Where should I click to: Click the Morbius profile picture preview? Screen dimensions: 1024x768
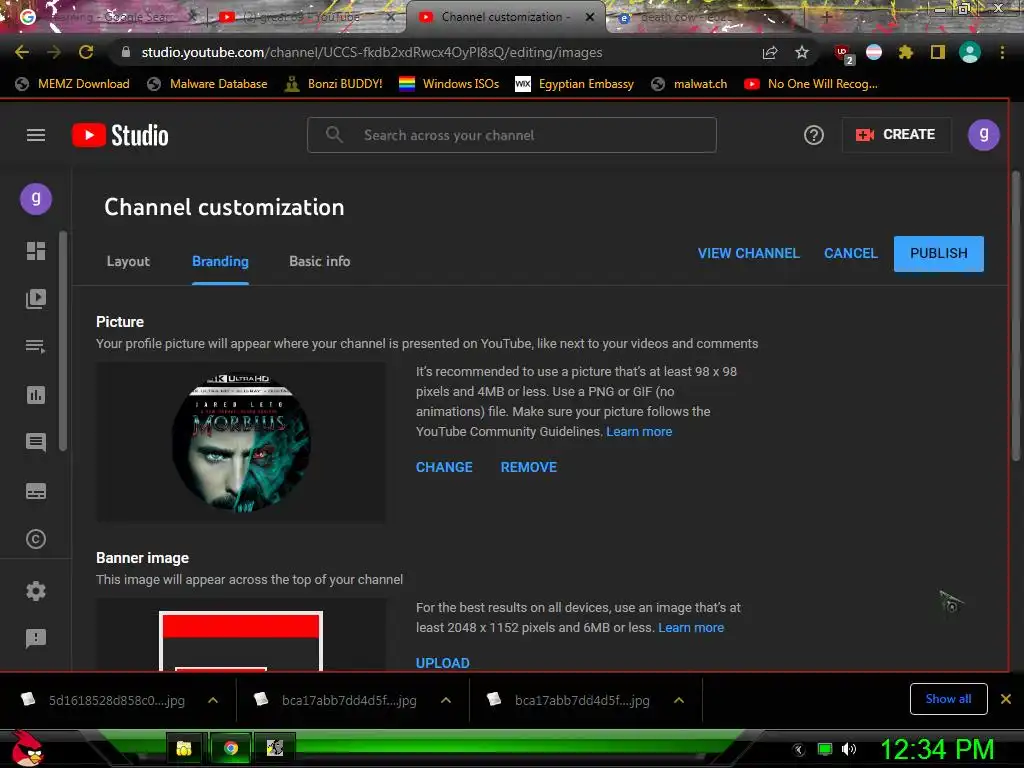[x=240, y=442]
